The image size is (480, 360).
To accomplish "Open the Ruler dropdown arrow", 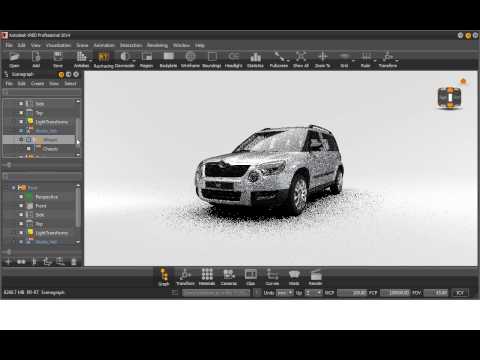I will click(375, 61).
